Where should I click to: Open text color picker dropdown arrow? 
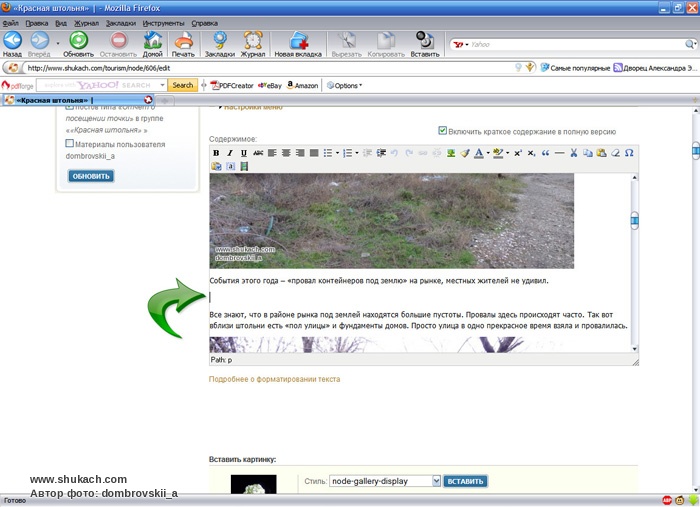pos(488,153)
